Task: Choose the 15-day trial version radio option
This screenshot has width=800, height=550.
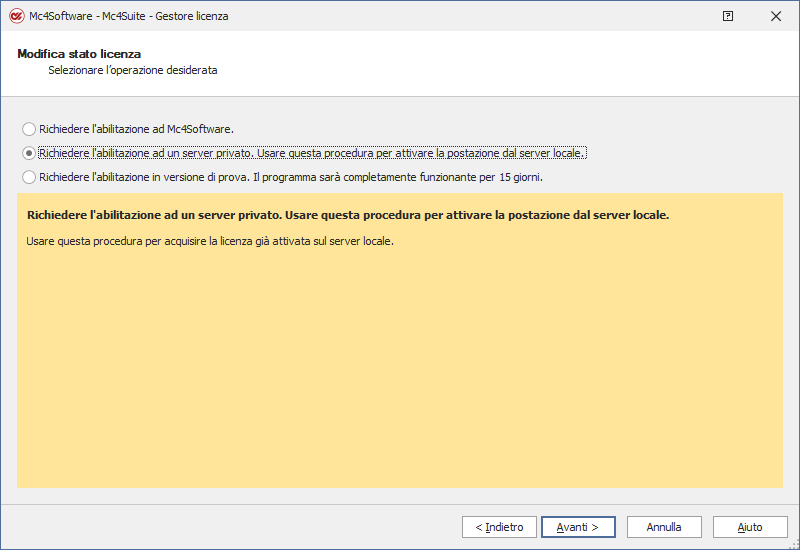Action: [x=29, y=177]
